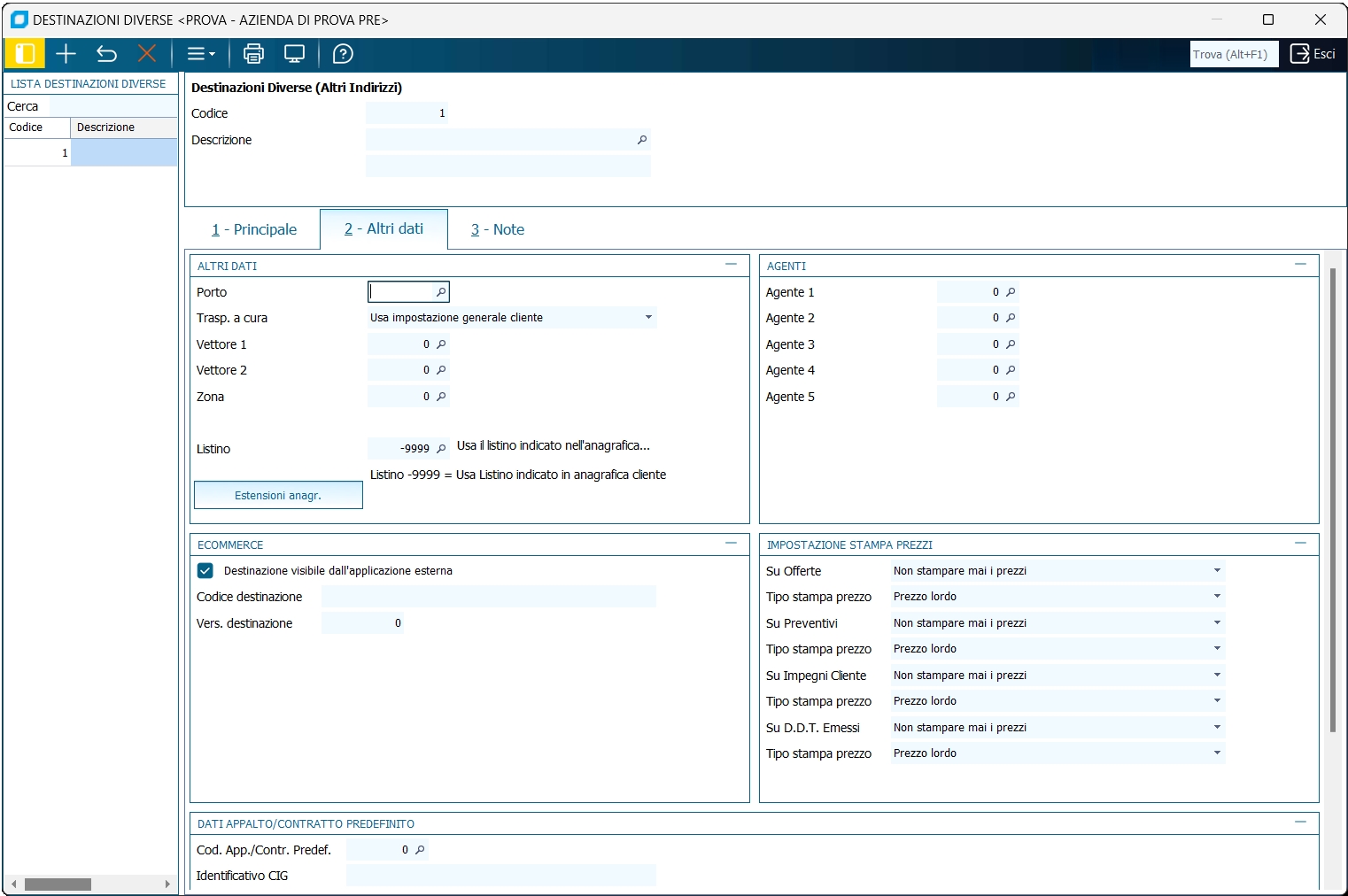Switch to the 1 - Principale tab

[x=254, y=229]
